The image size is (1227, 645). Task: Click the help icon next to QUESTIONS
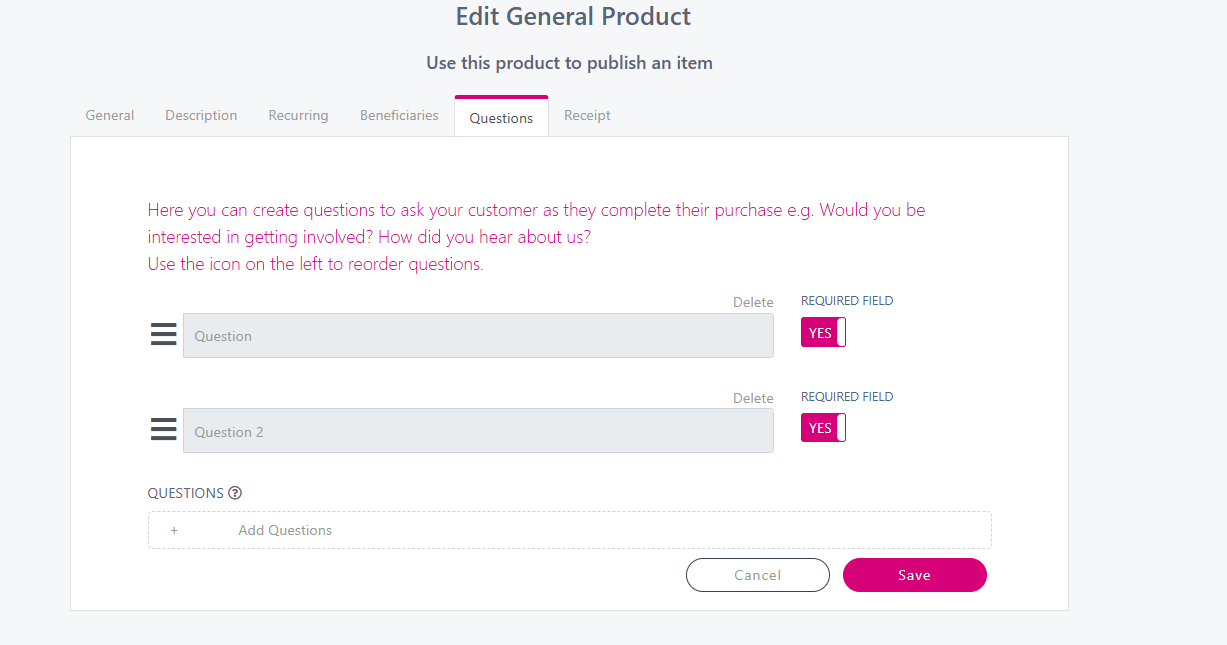235,493
